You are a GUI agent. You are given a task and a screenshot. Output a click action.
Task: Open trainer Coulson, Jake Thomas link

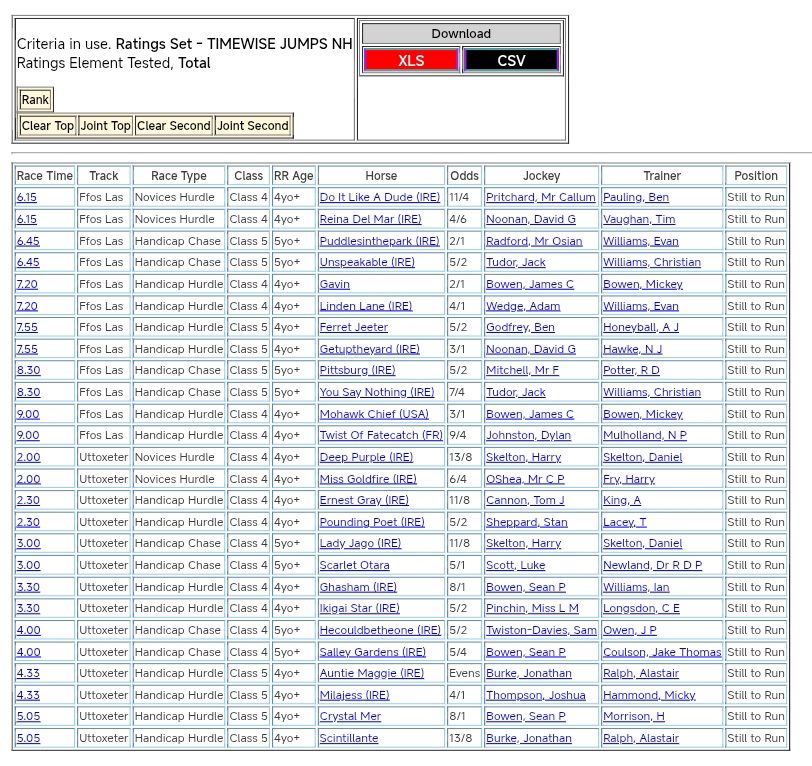(x=661, y=652)
